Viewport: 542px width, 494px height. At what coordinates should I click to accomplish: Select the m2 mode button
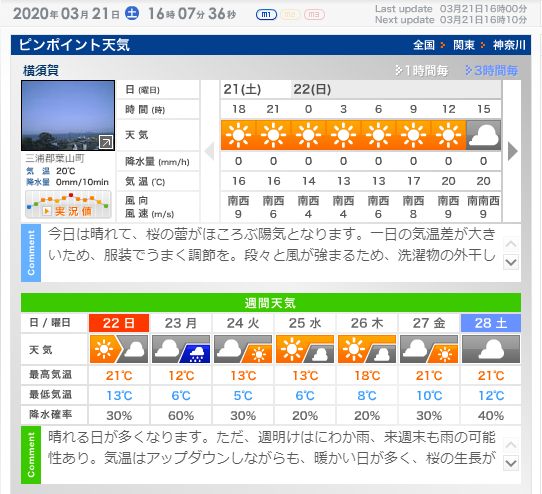point(290,15)
